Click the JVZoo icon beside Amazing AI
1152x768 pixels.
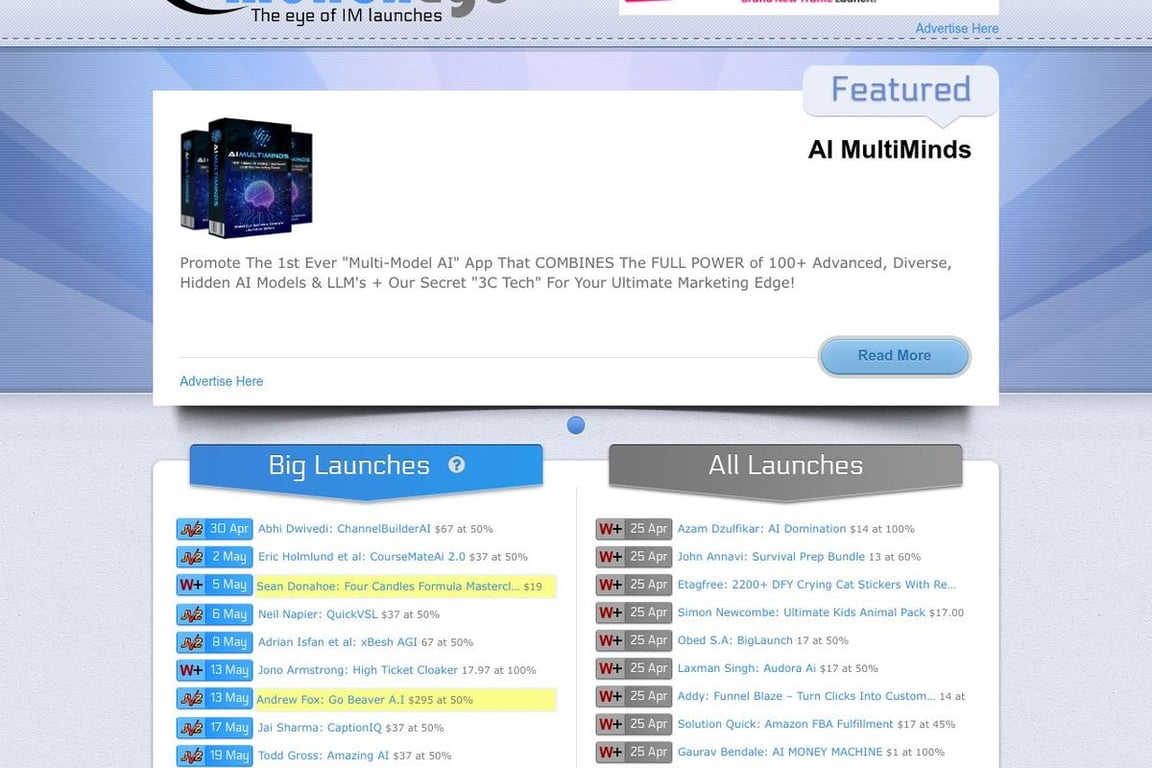click(x=192, y=756)
